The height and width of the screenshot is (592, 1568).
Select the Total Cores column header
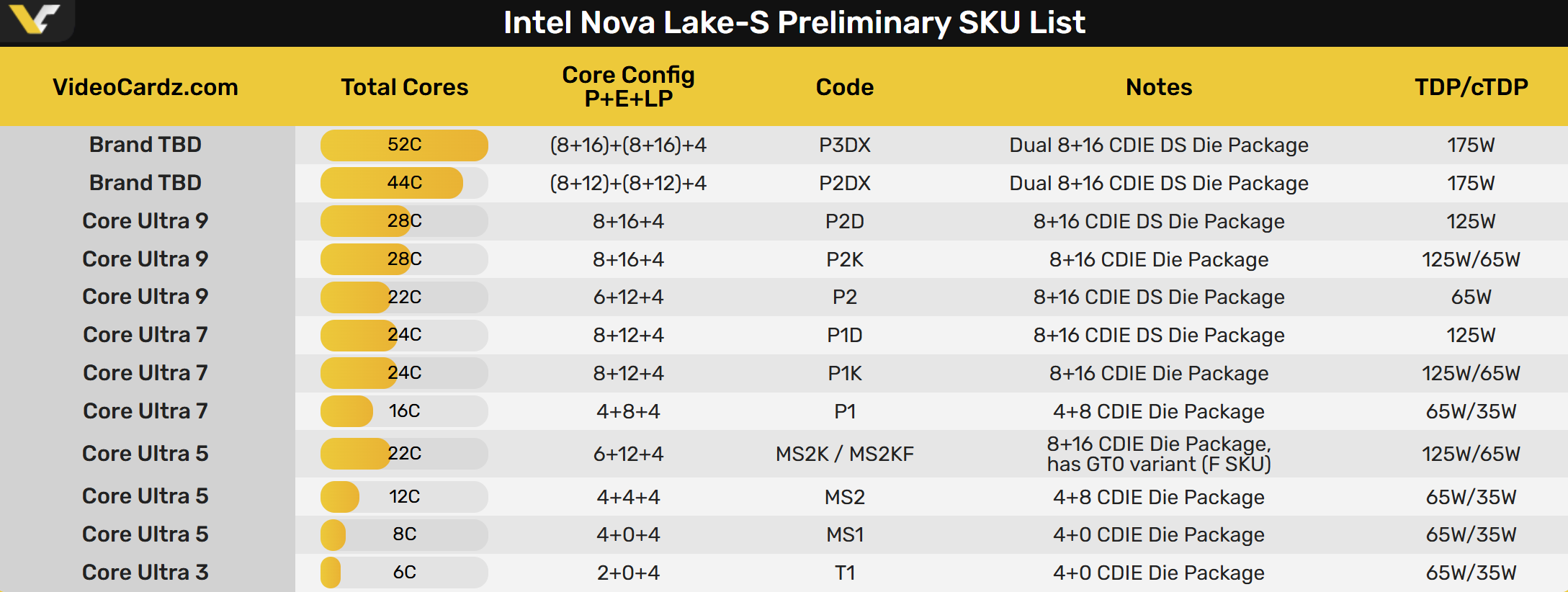(404, 87)
